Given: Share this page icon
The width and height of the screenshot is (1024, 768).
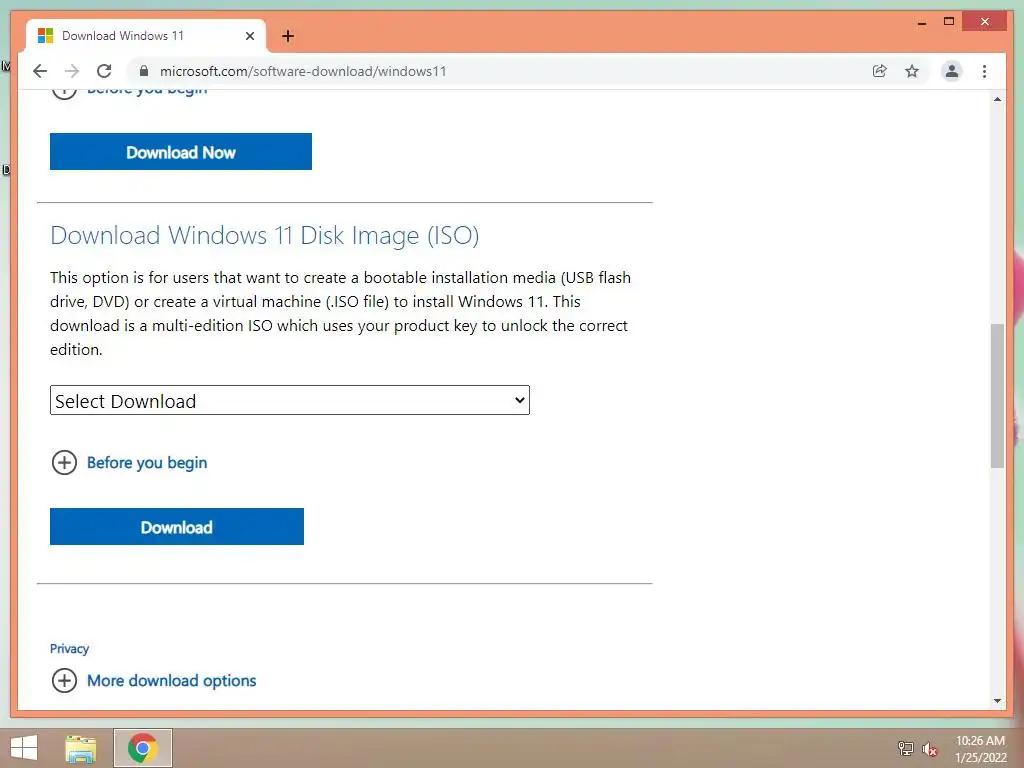Looking at the screenshot, I should coord(880,71).
